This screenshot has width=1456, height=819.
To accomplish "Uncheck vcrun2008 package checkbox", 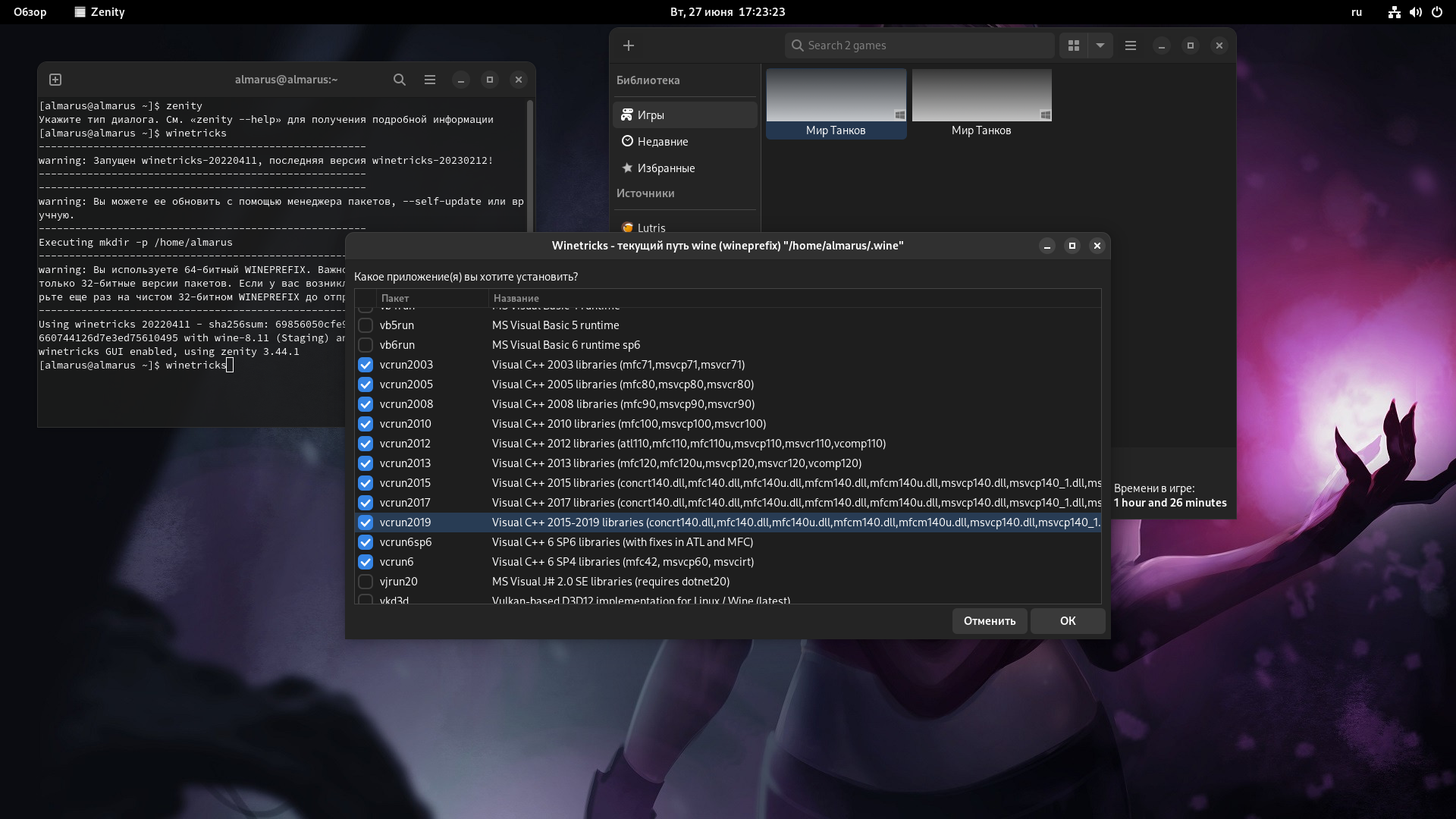I will pos(366,404).
